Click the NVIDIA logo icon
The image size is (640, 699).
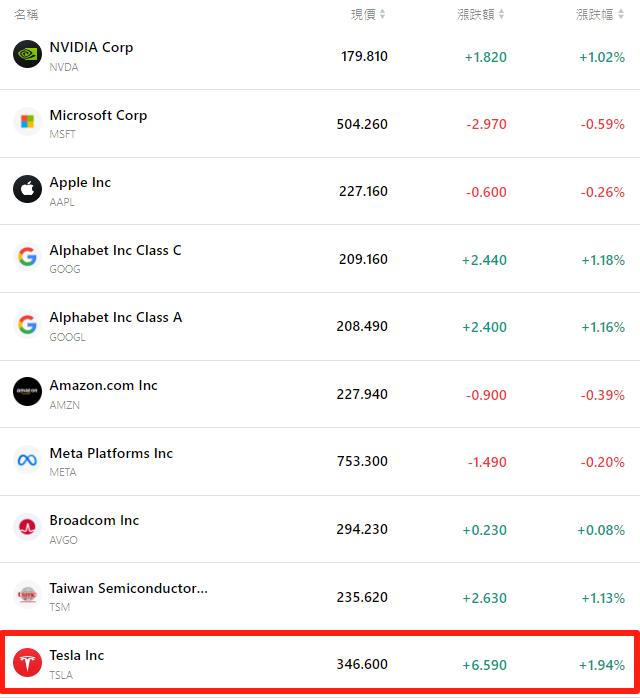(x=27, y=54)
